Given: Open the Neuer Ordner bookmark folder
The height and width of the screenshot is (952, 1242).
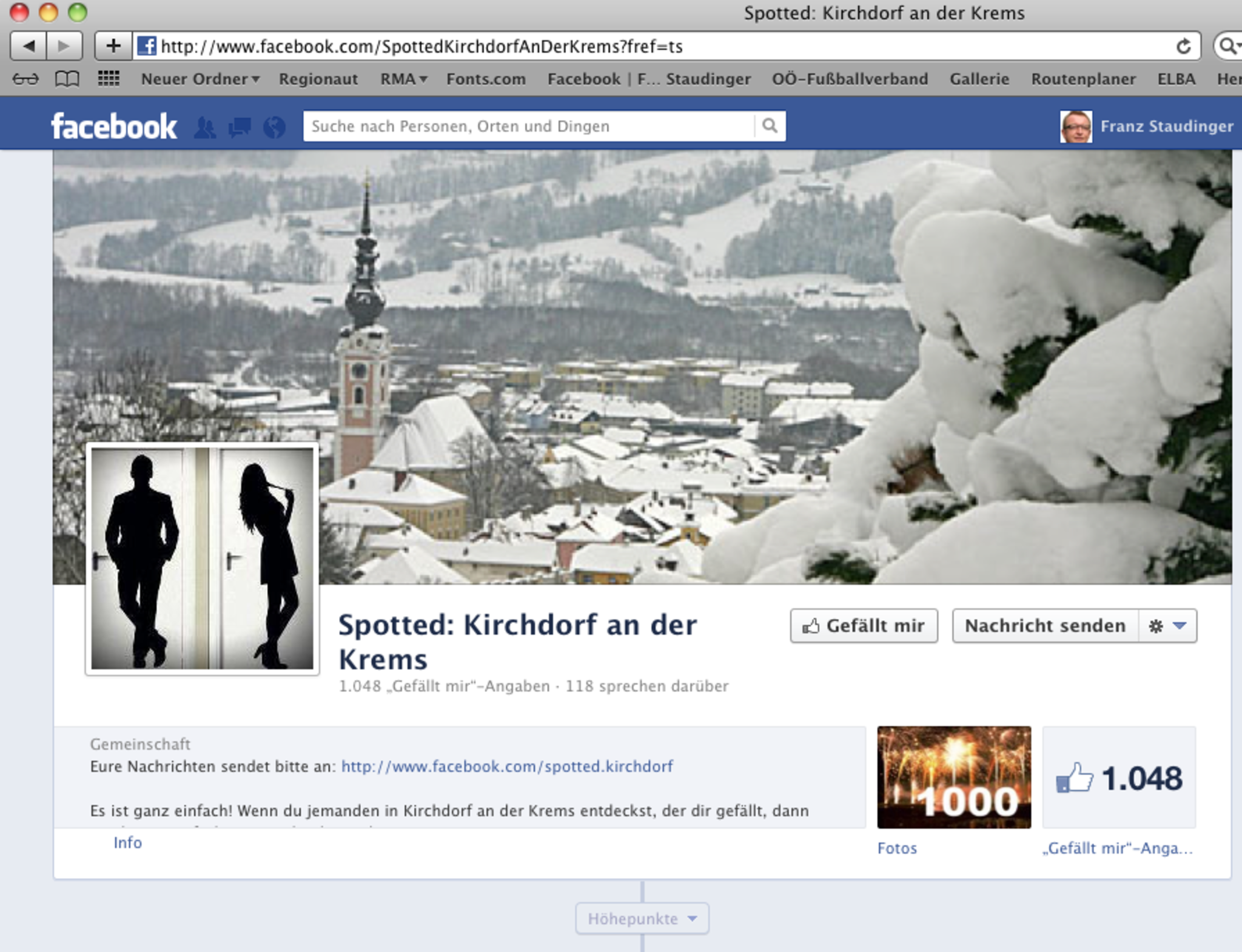Looking at the screenshot, I should coord(200,79).
